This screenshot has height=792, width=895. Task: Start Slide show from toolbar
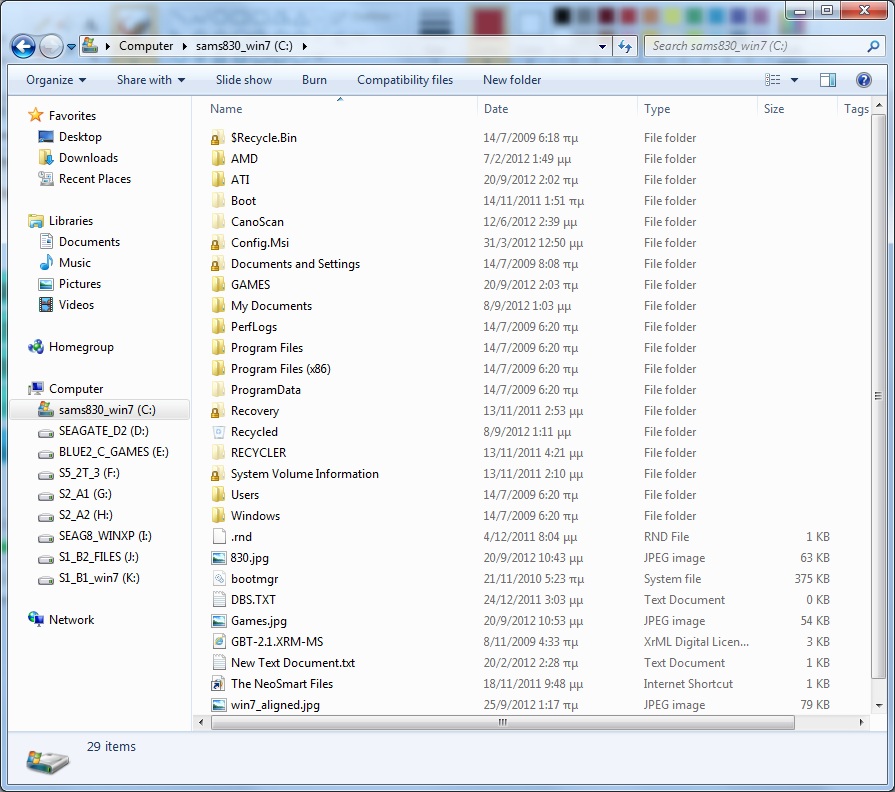(x=244, y=80)
